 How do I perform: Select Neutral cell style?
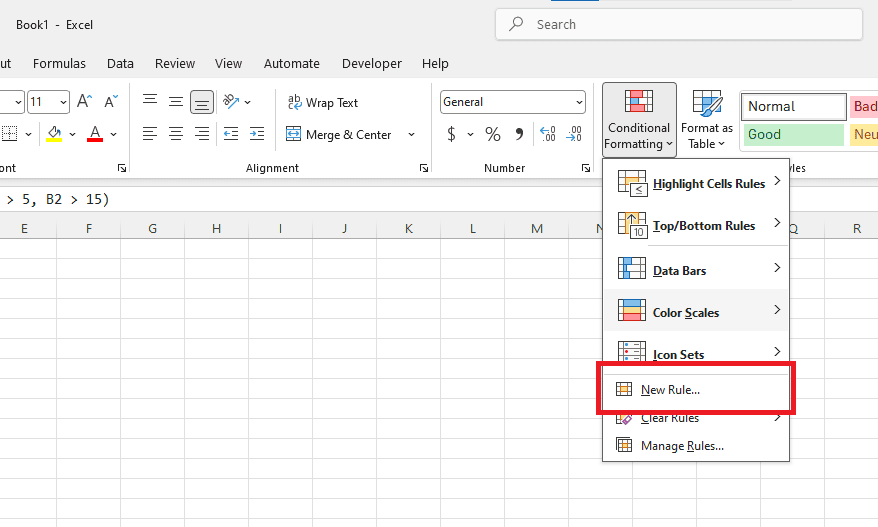[x=864, y=134]
